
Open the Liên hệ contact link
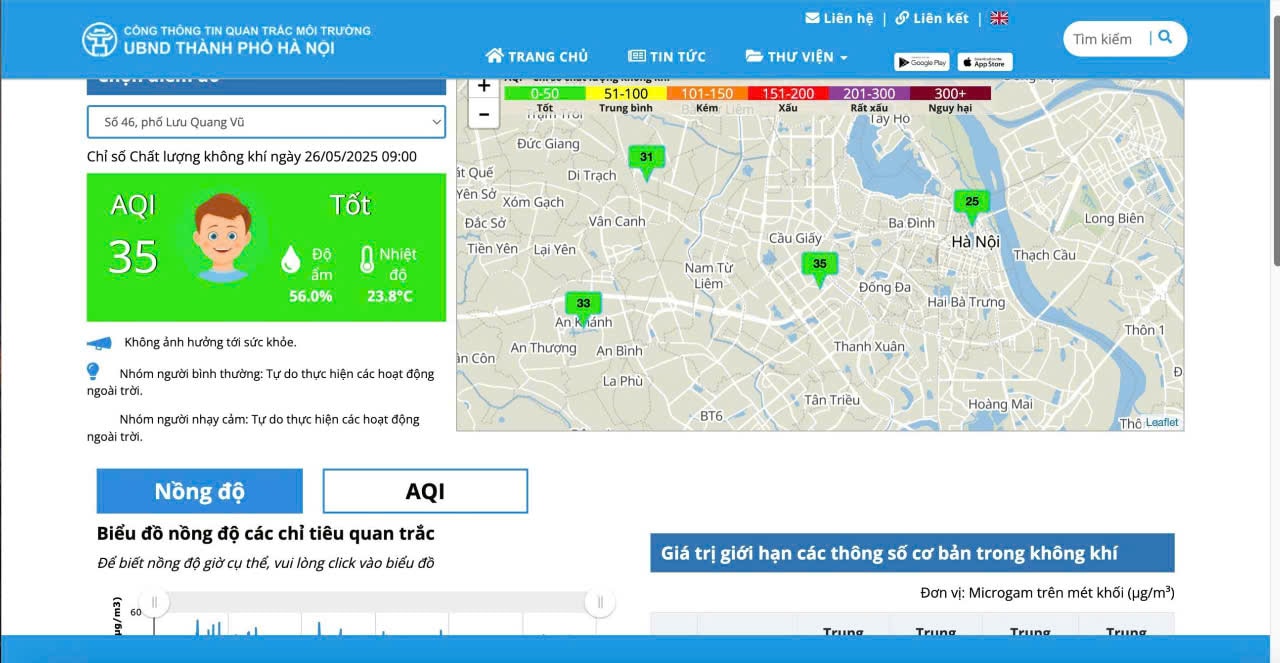pos(839,18)
